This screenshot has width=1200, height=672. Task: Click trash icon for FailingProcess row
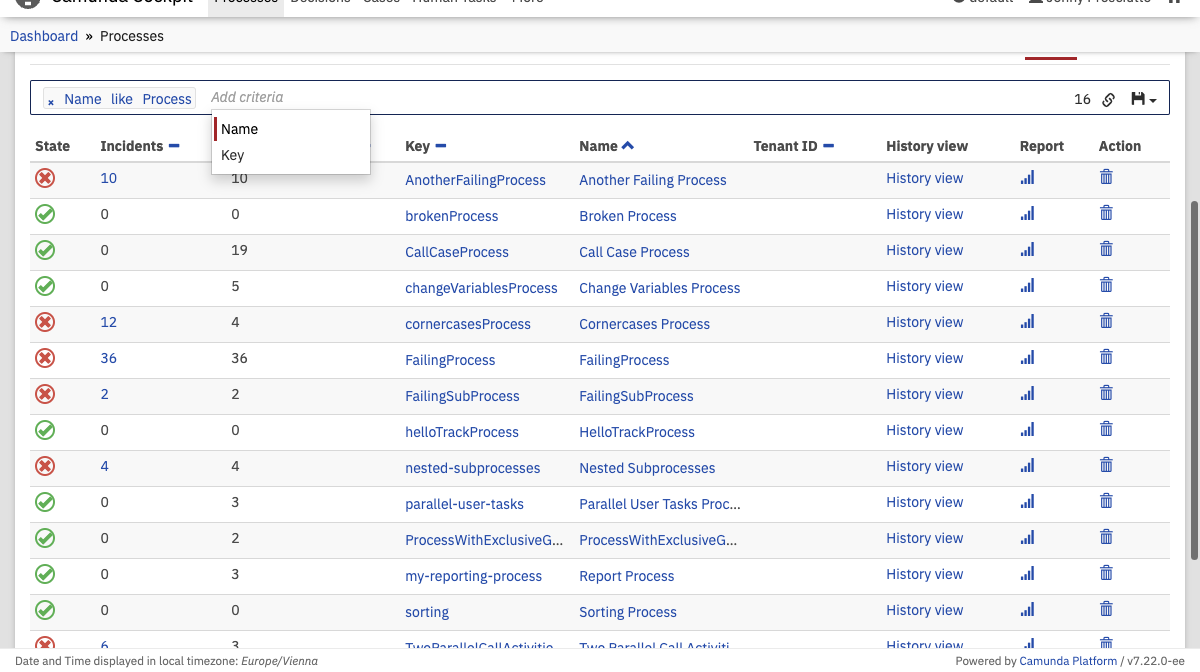(1106, 357)
